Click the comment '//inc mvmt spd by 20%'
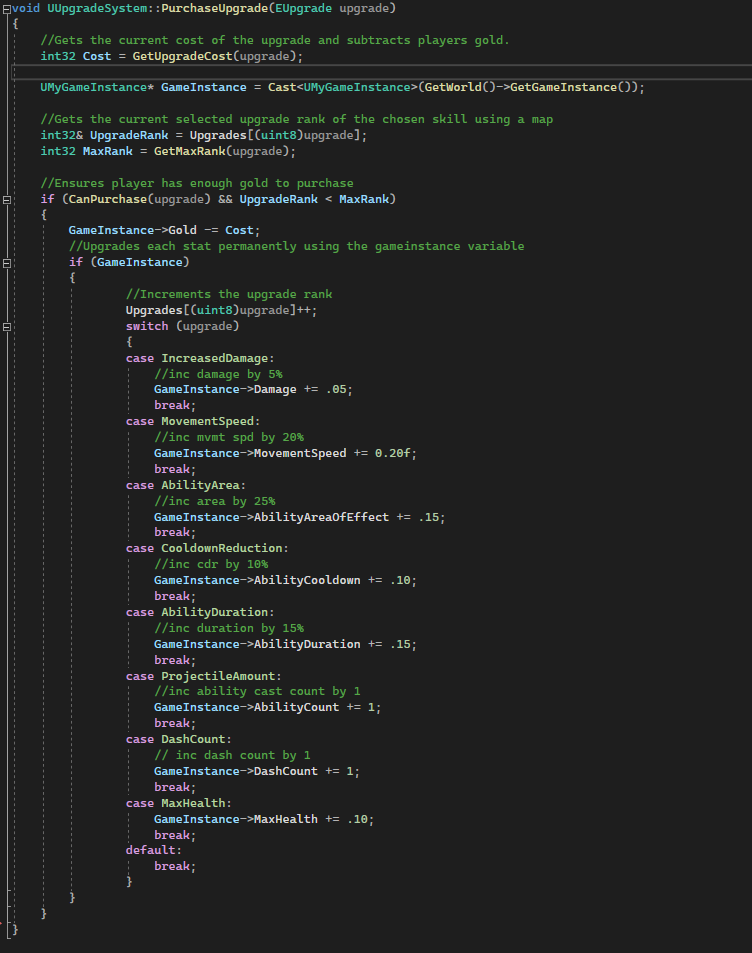Screen dimensions: 752x953 coord(229,437)
